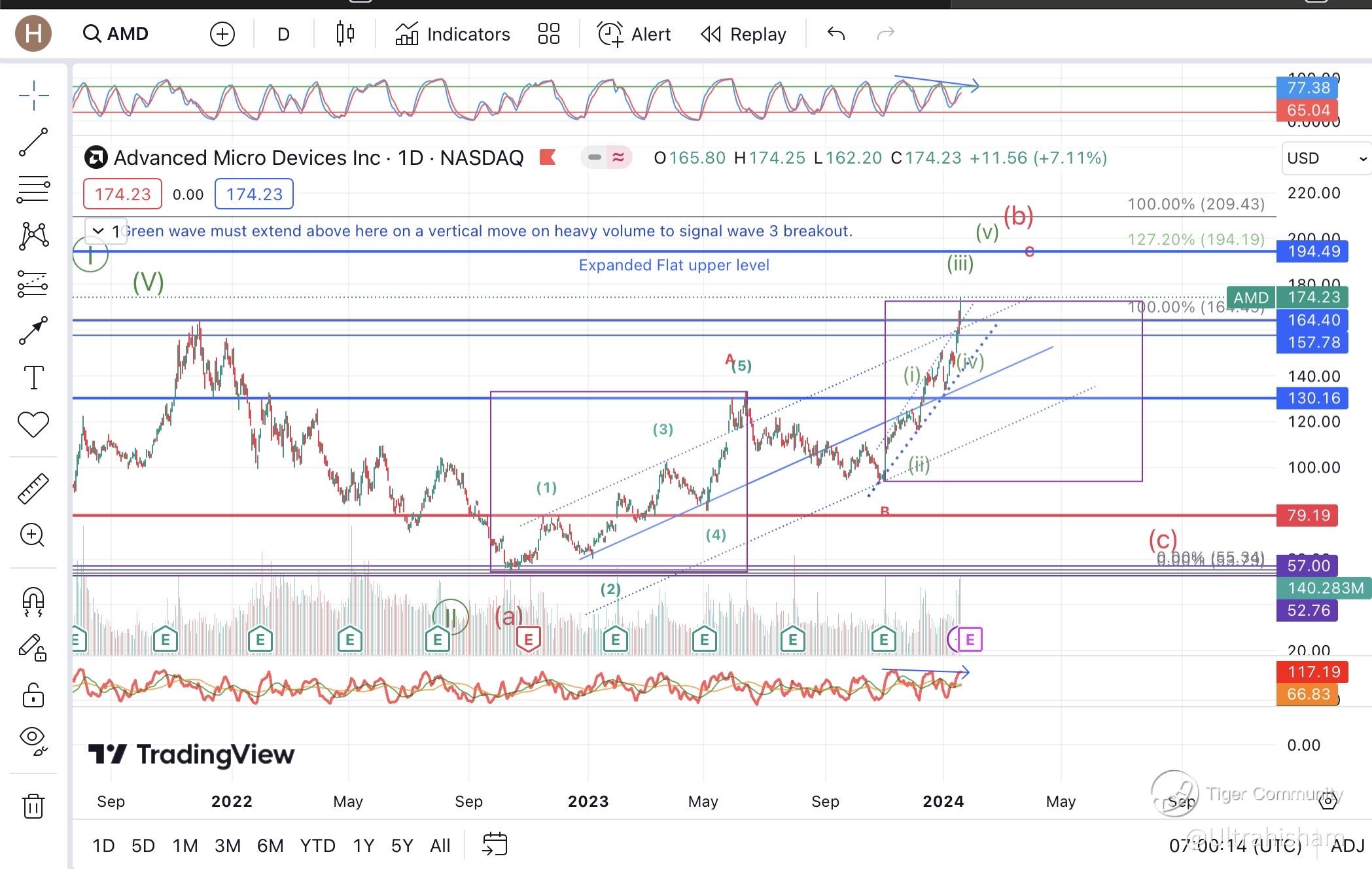Open the Indicators dialog
The width and height of the screenshot is (1372, 869).
click(x=453, y=34)
